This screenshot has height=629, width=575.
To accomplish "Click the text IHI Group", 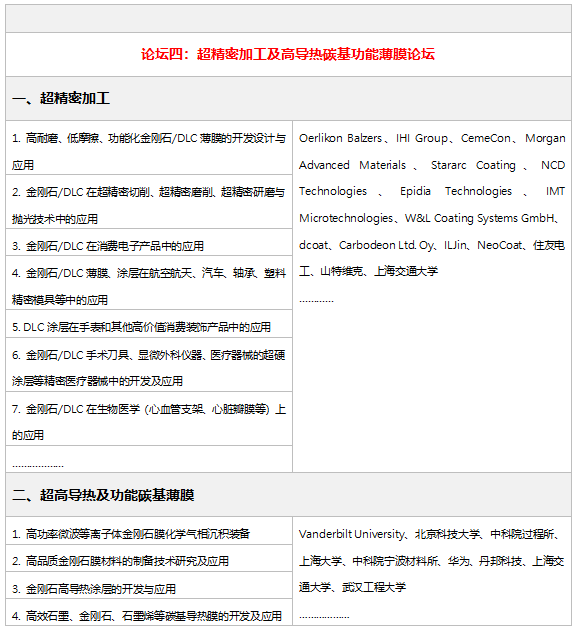I will click(x=422, y=138).
